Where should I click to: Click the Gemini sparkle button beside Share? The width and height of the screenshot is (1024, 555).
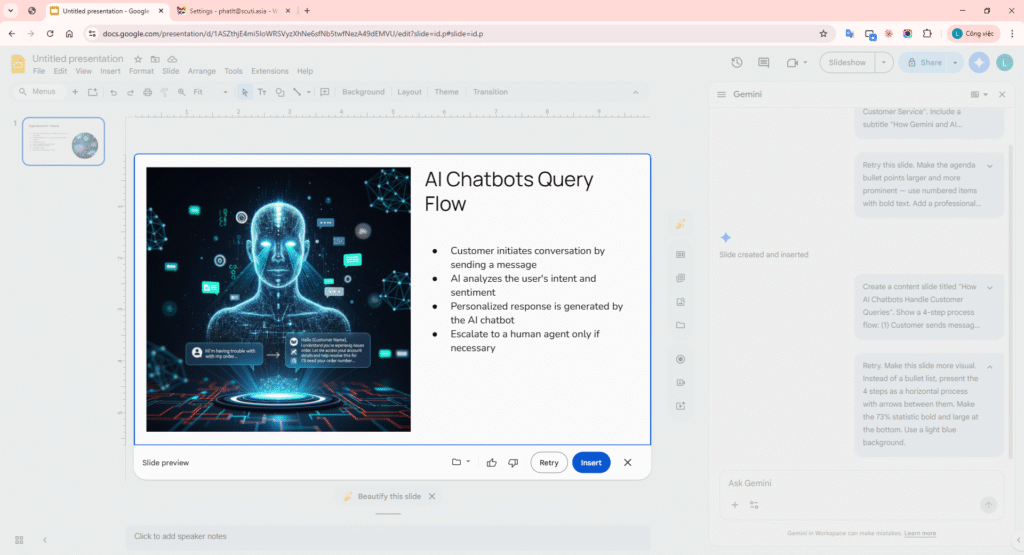point(979,62)
